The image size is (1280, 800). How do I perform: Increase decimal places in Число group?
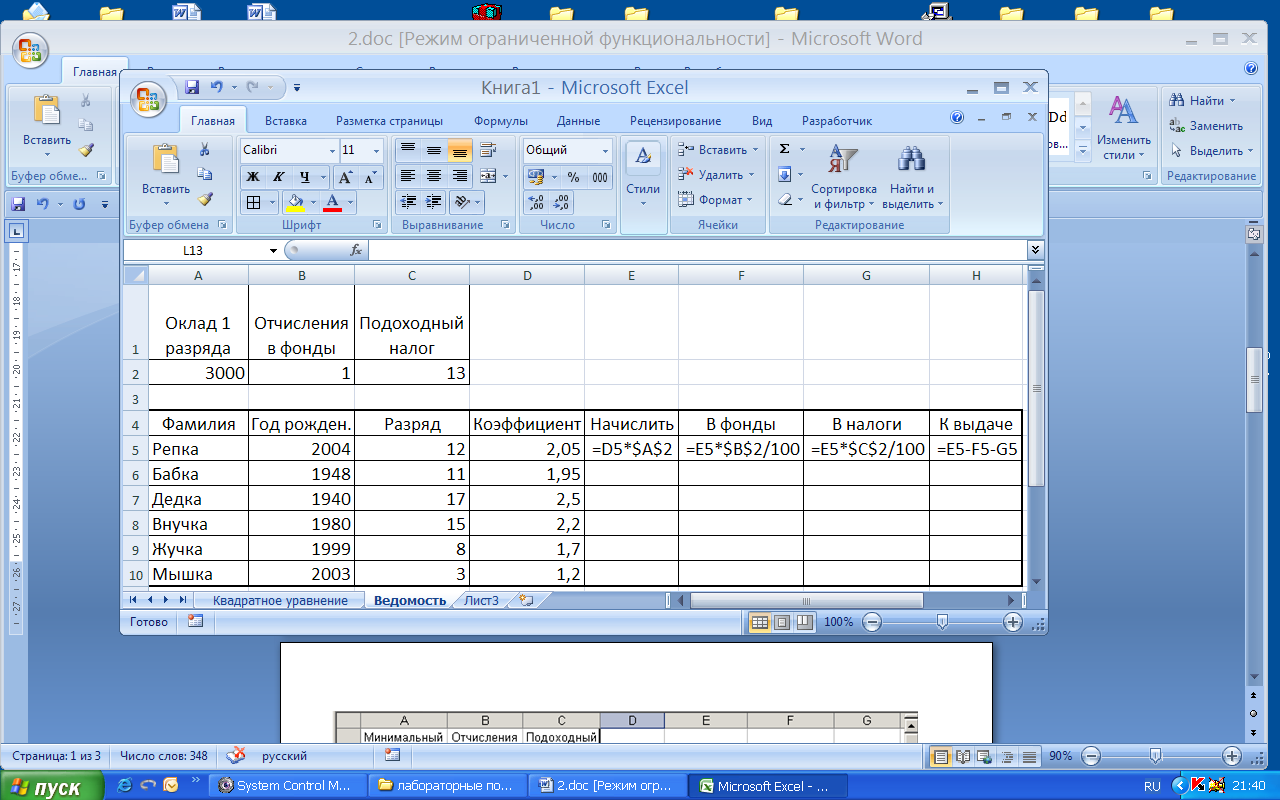[x=536, y=203]
